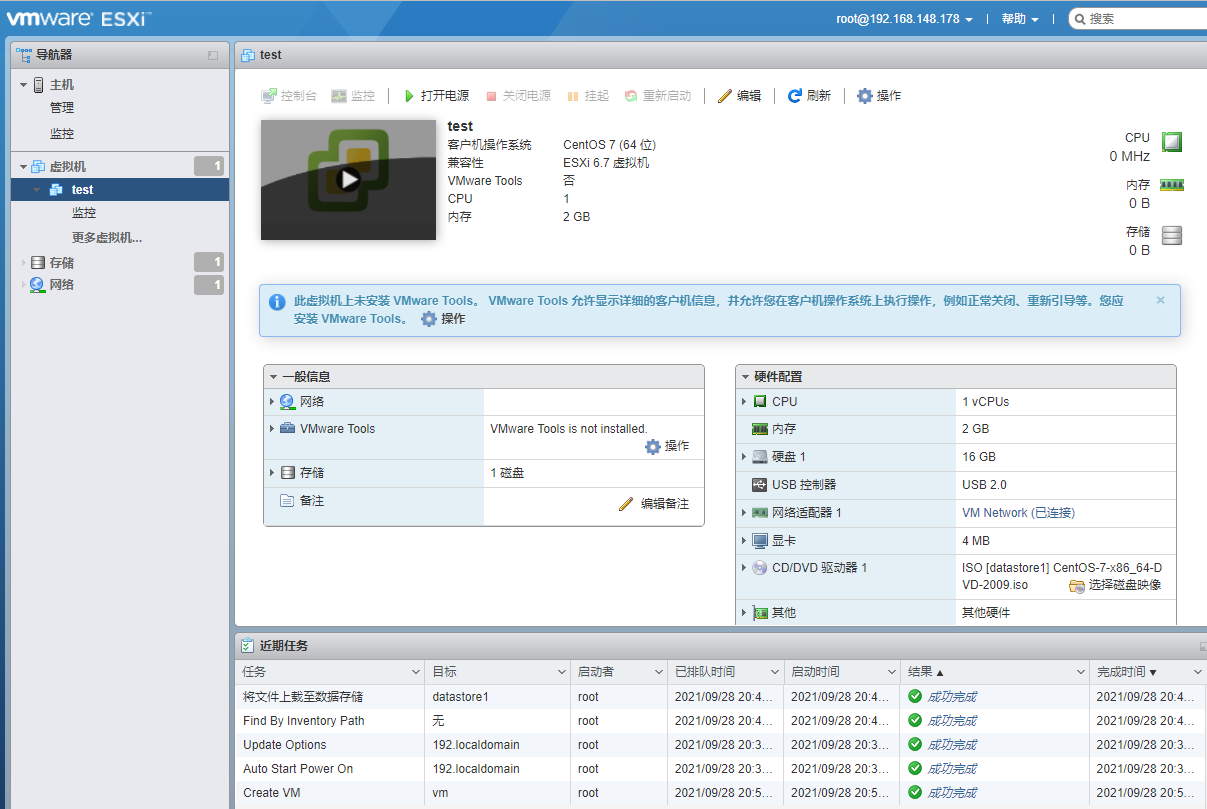Click the Storage count badge in navigator
Viewport: 1207px width, 809px height.
209,263
